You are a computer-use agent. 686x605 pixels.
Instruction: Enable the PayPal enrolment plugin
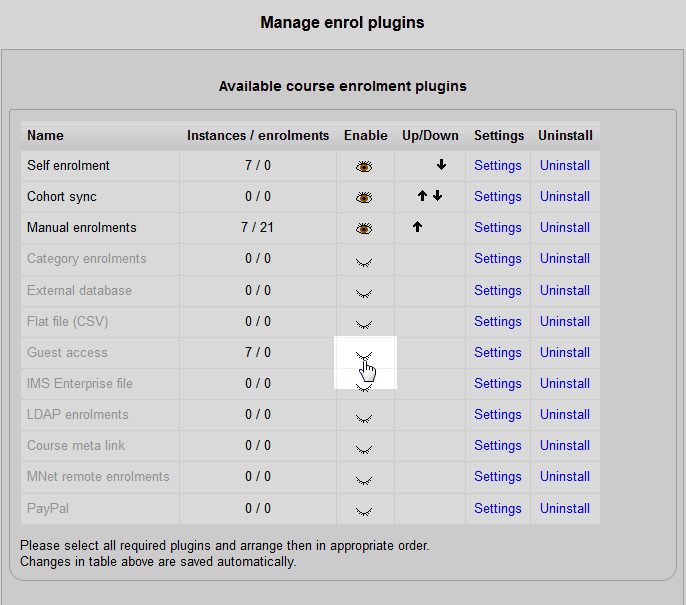click(x=364, y=510)
